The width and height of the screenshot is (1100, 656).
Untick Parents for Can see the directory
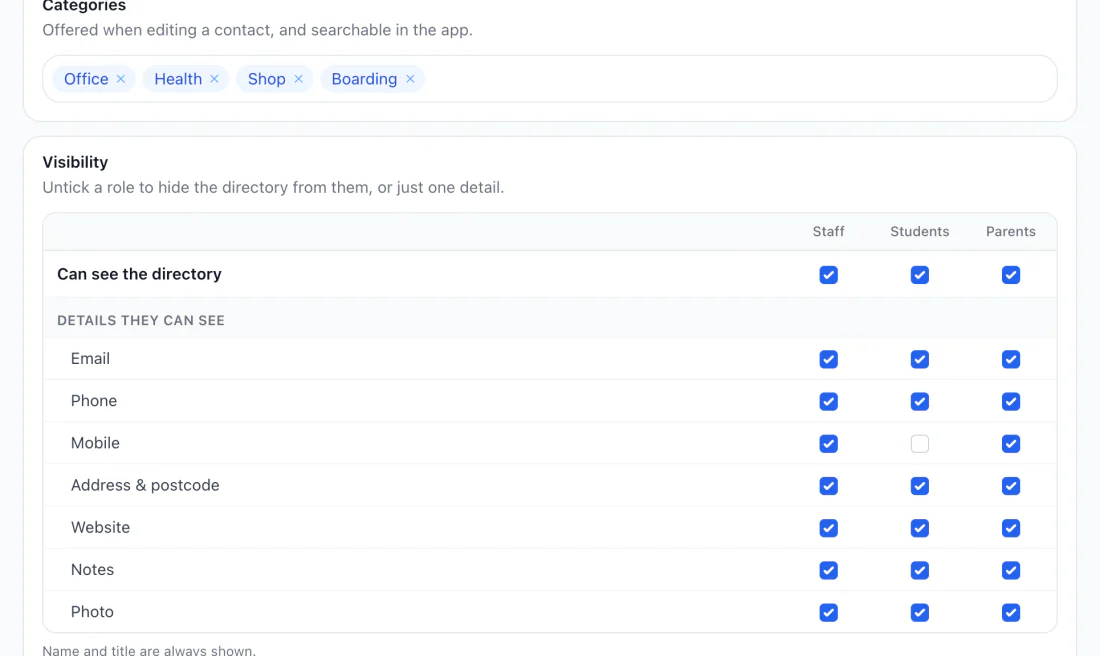click(x=1011, y=275)
